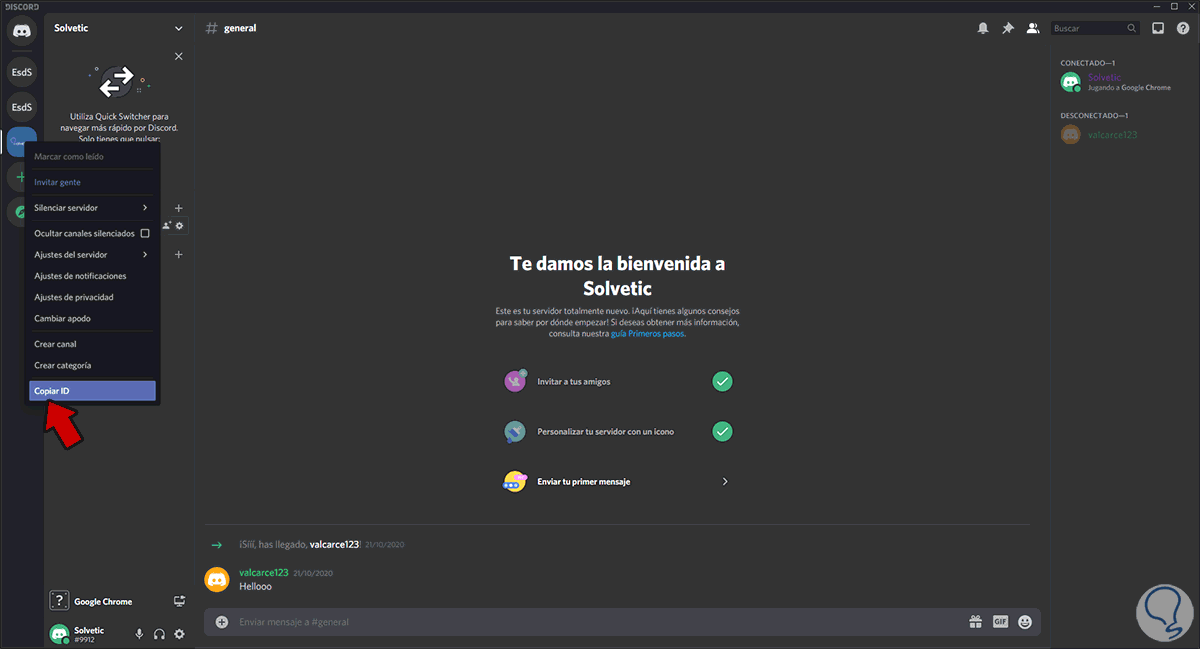Select Copiar ID menu entry

point(92,391)
